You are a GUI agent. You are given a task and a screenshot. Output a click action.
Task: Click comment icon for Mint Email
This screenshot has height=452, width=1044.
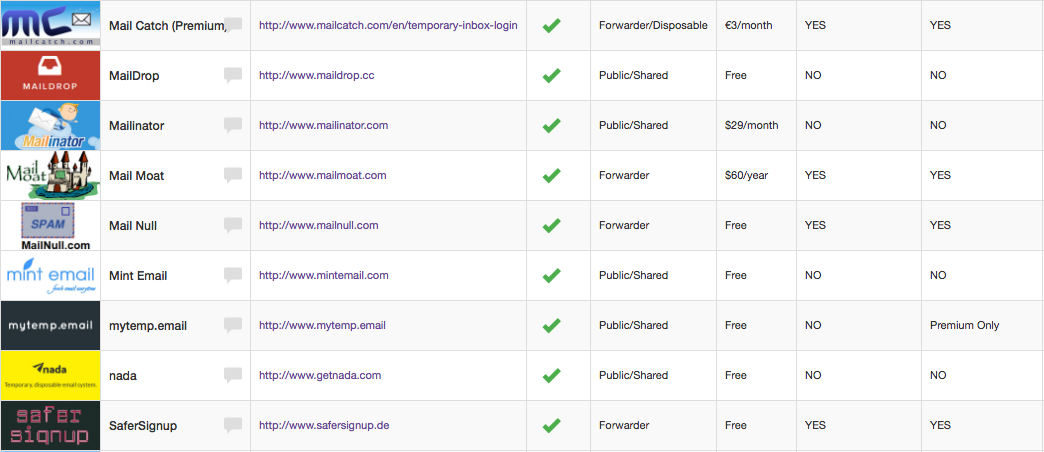coord(233,275)
